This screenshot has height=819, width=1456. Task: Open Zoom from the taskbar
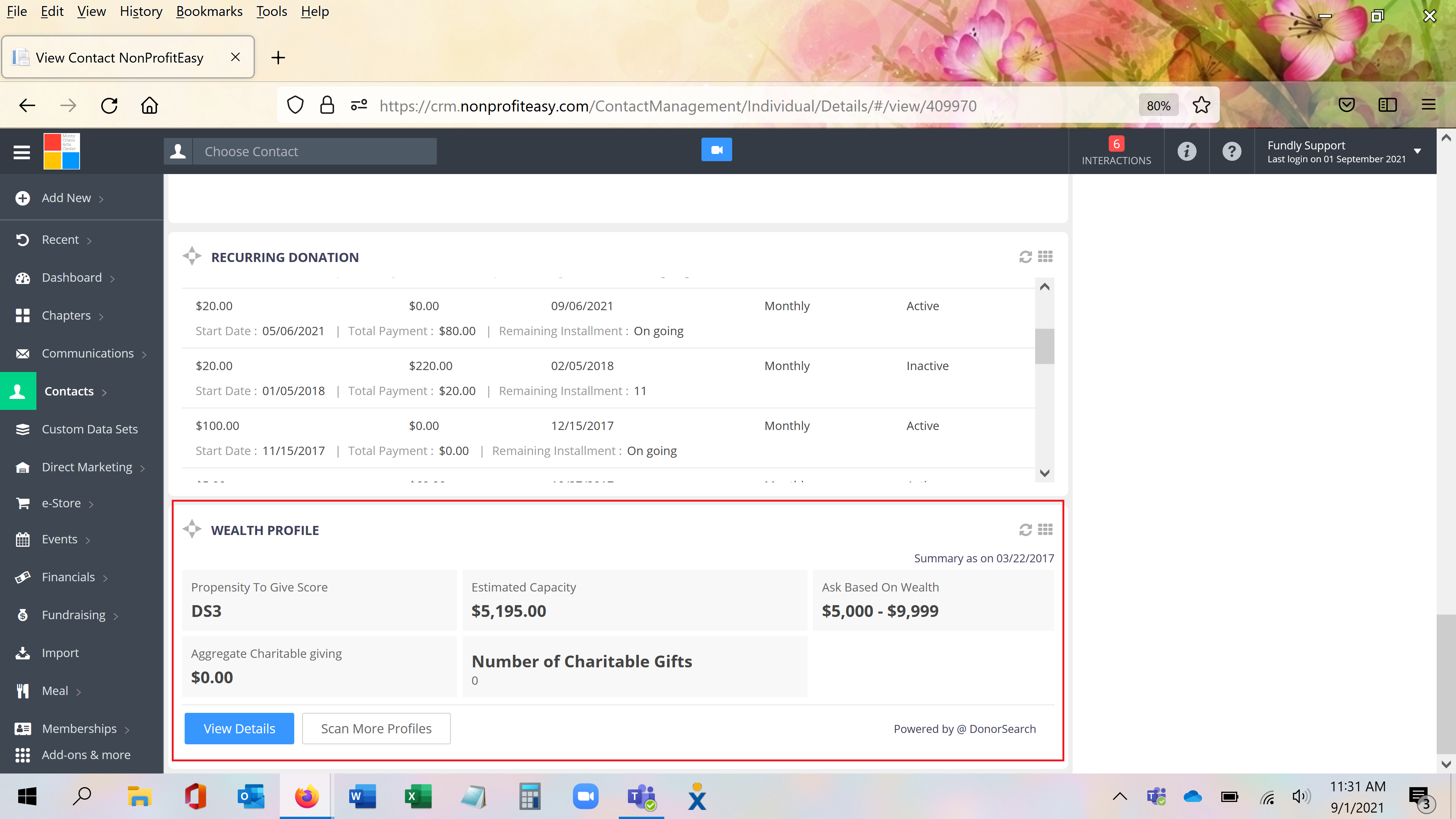[x=585, y=796]
